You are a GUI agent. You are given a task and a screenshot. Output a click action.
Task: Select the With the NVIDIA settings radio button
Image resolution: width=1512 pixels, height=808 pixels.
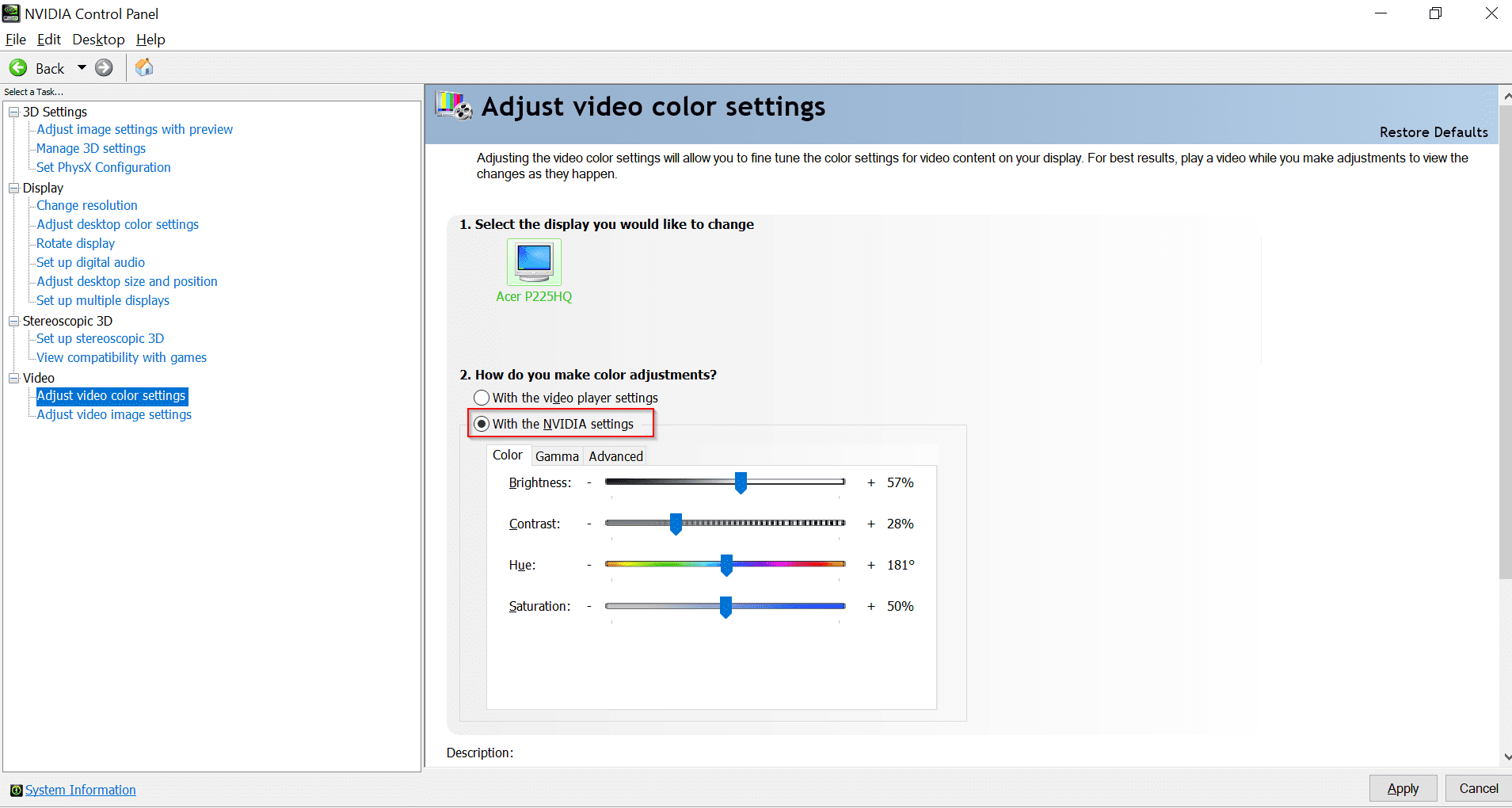(x=483, y=423)
